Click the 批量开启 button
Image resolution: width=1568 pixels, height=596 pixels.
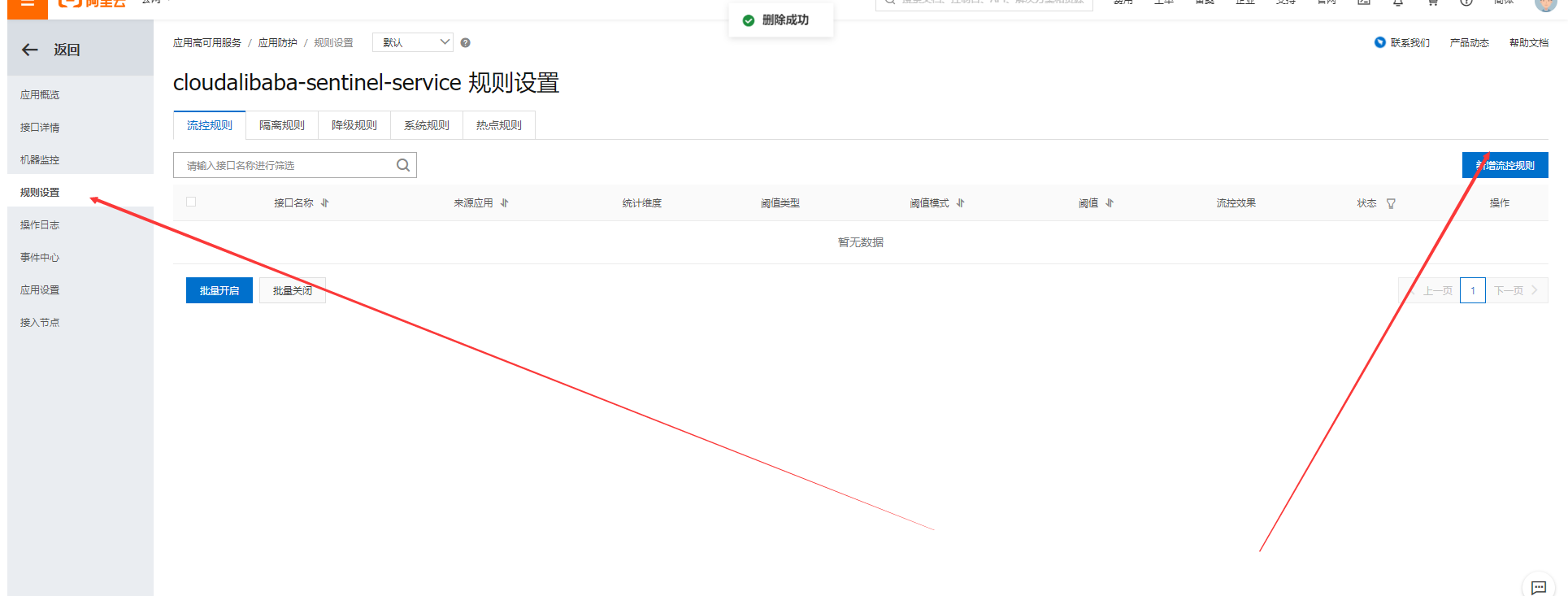click(219, 290)
